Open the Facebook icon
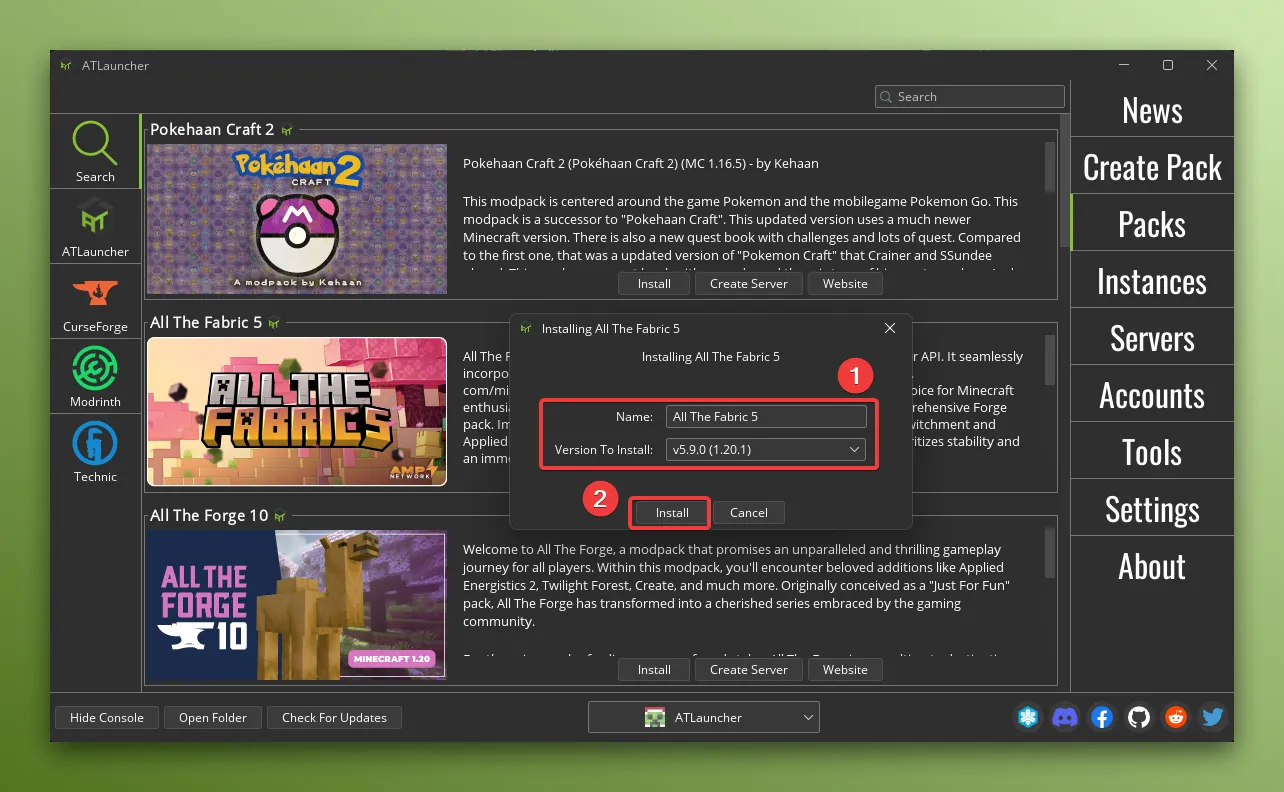Image resolution: width=1284 pixels, height=792 pixels. [x=1102, y=717]
